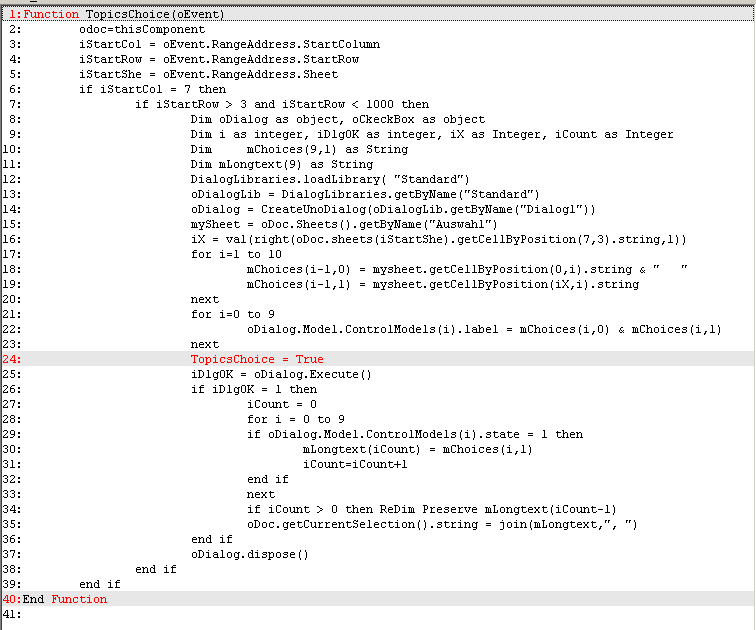Click the highlighted line number 24
This screenshot has height=630, width=756.
[x=12, y=359]
